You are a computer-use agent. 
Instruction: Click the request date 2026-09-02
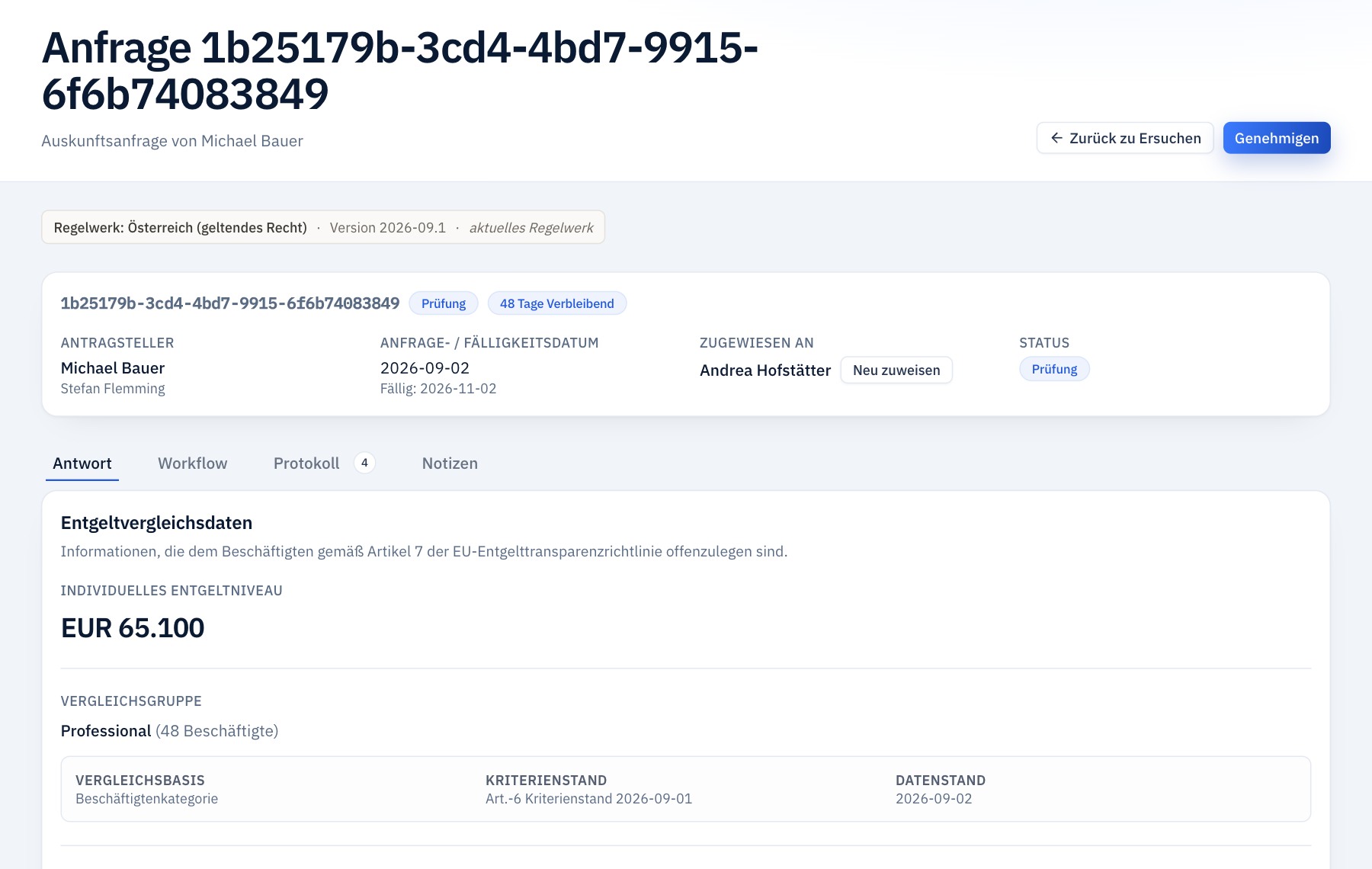(425, 368)
